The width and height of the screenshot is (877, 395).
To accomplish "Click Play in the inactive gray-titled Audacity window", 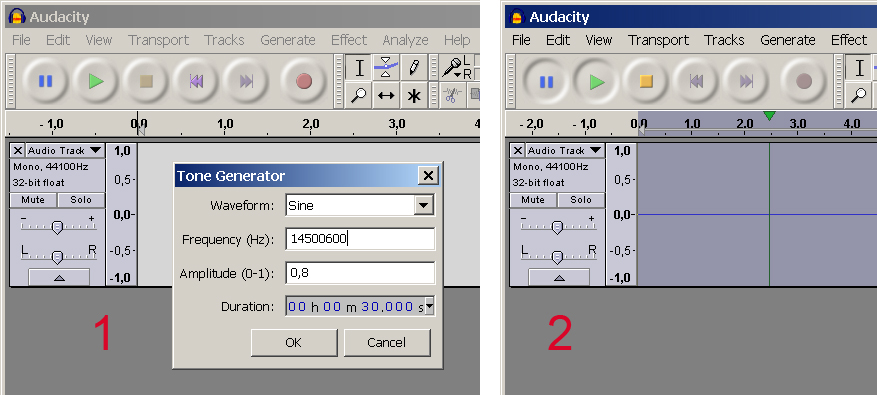I will (96, 82).
